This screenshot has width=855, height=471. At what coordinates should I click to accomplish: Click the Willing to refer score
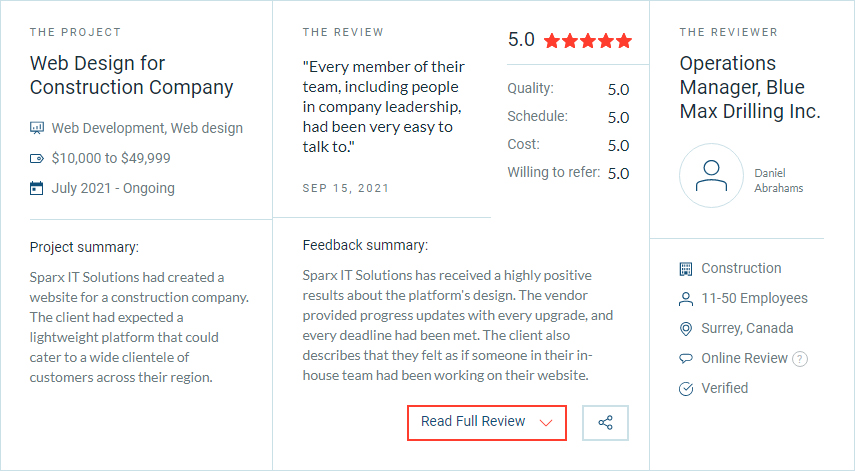618,173
